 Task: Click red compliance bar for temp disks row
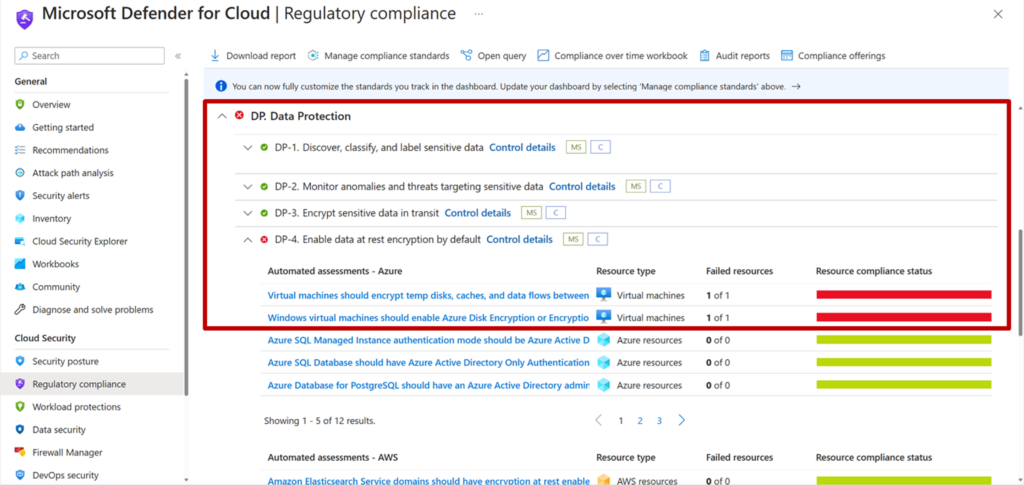click(x=904, y=295)
